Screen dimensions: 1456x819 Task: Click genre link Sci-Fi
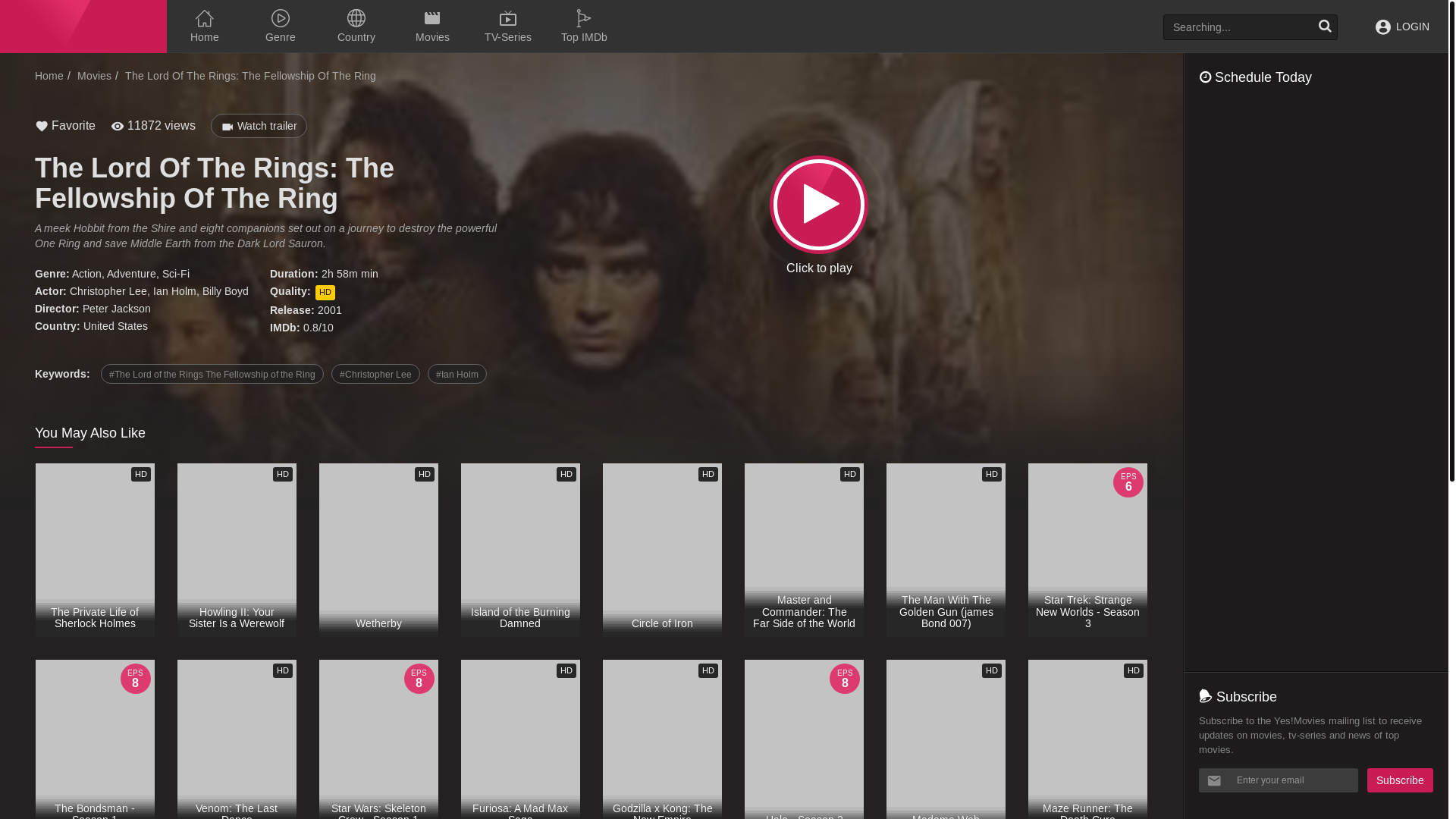176,274
